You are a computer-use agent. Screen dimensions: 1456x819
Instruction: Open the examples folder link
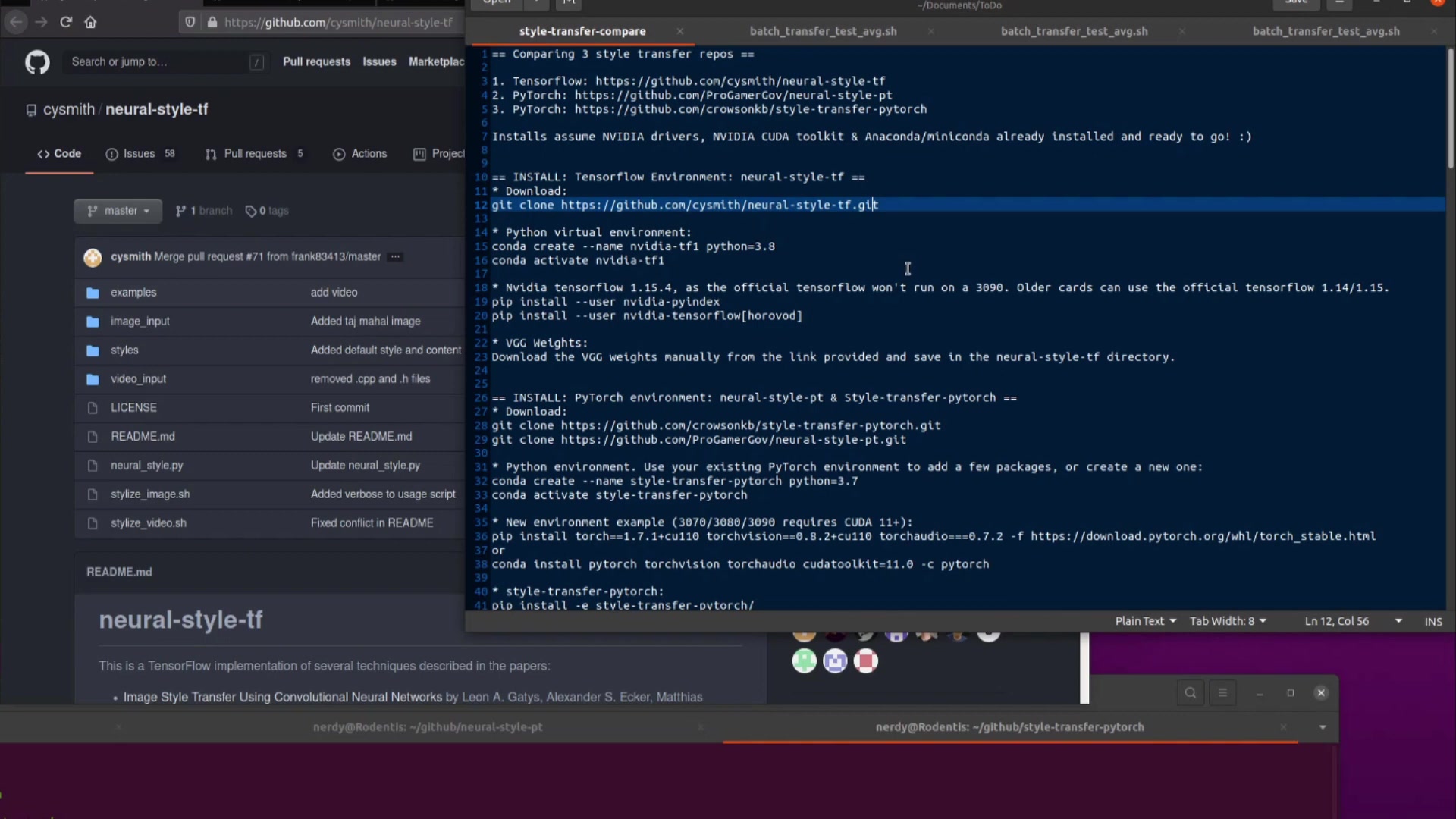tap(133, 293)
